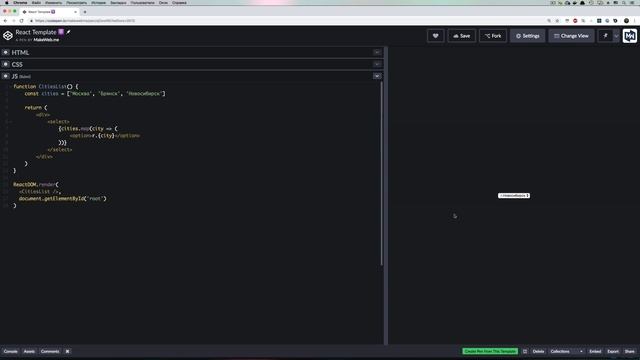Click 'ReactDOM.render' code line

pos(36,184)
